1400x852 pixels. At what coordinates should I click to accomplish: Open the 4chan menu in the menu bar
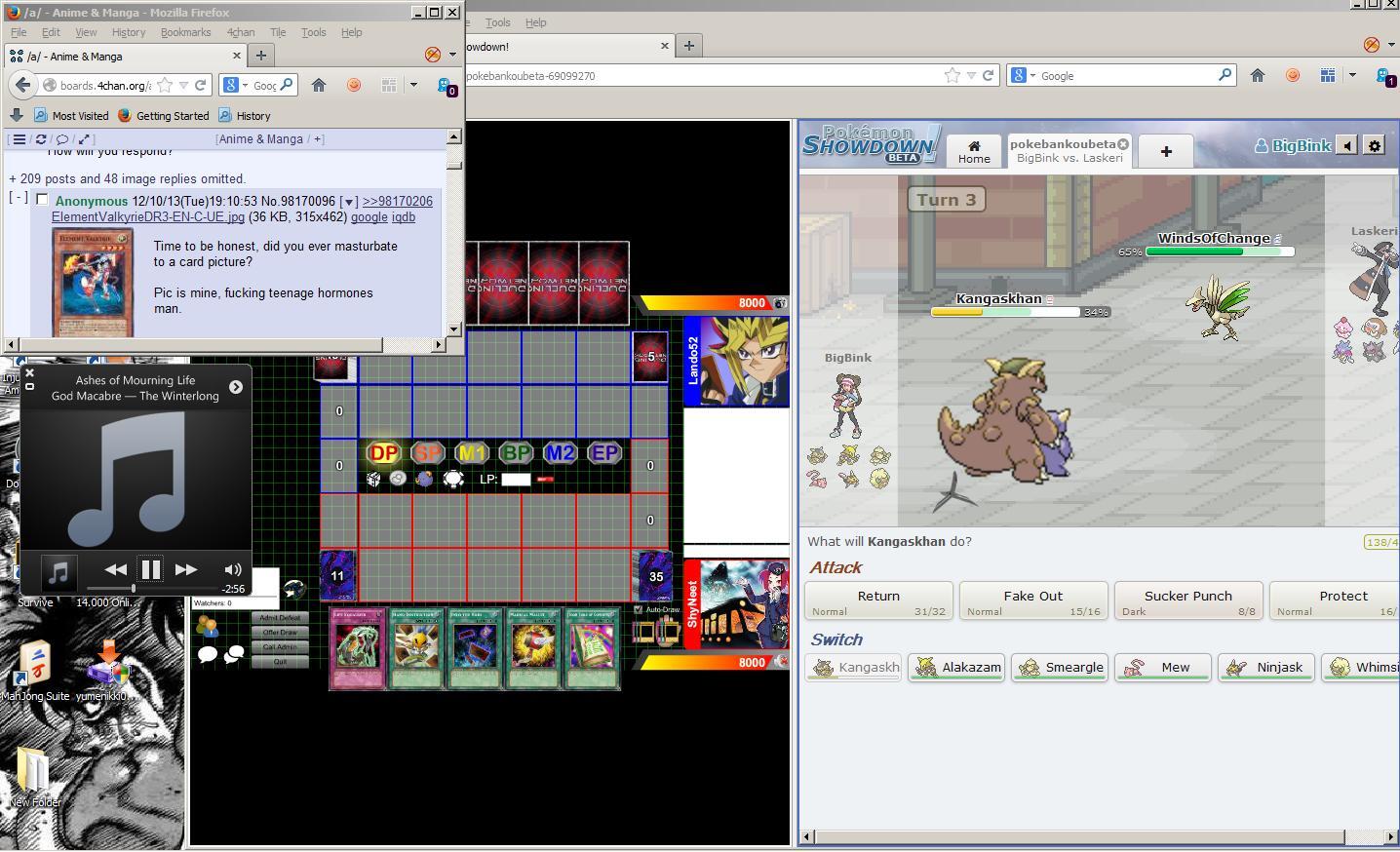[x=241, y=32]
